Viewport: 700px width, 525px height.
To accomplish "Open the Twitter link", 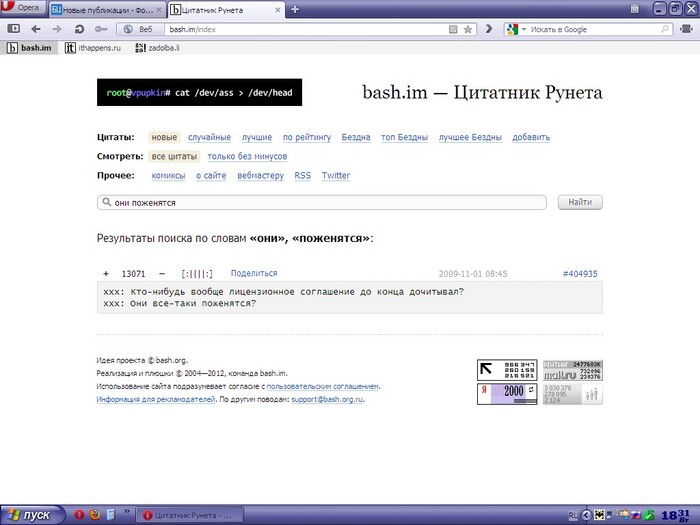I will tap(336, 175).
